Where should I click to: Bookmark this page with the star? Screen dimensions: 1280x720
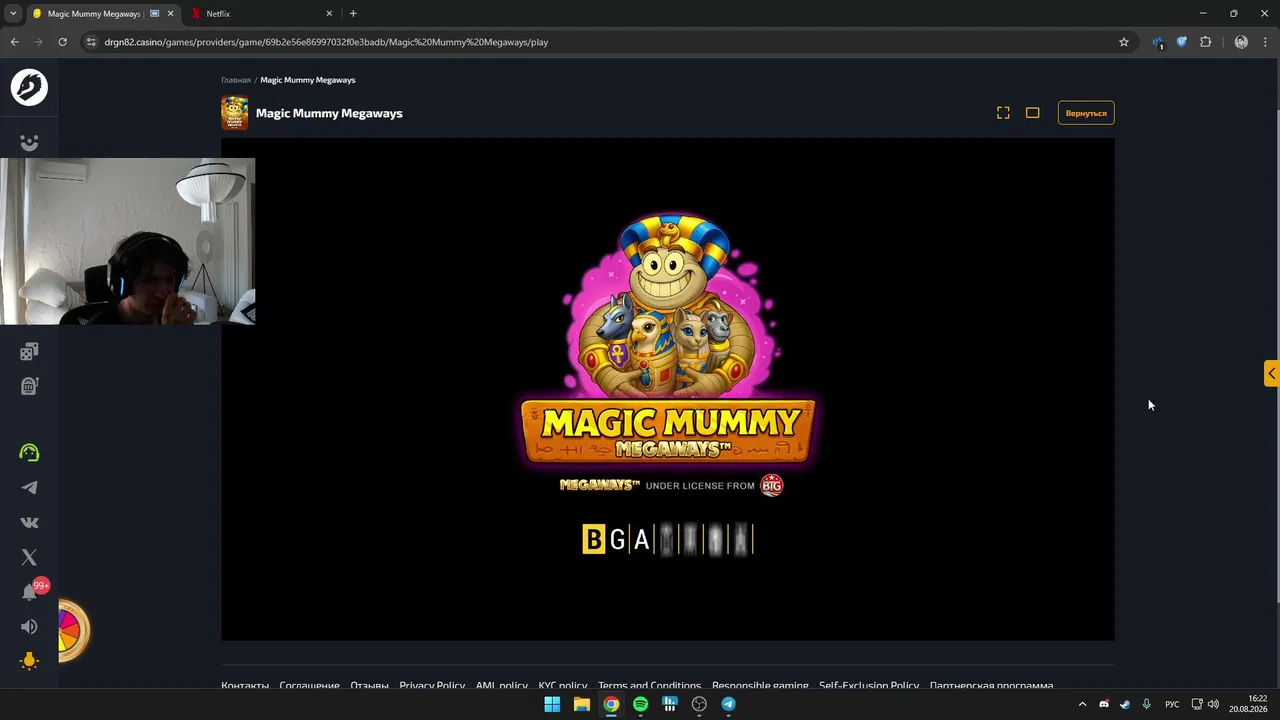1124,42
